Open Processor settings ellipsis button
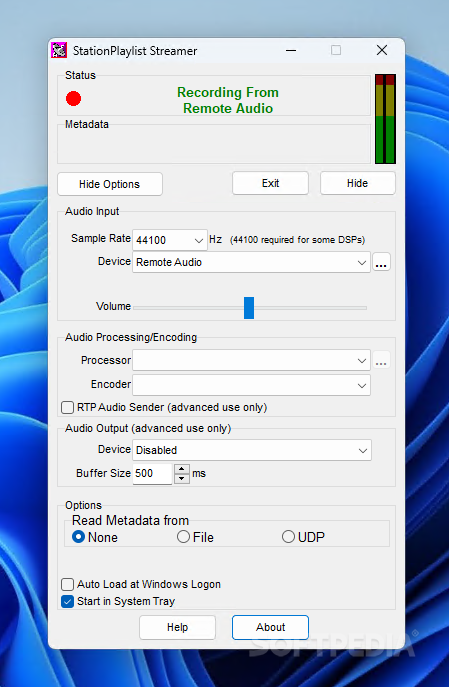449x687 pixels. pos(382,361)
